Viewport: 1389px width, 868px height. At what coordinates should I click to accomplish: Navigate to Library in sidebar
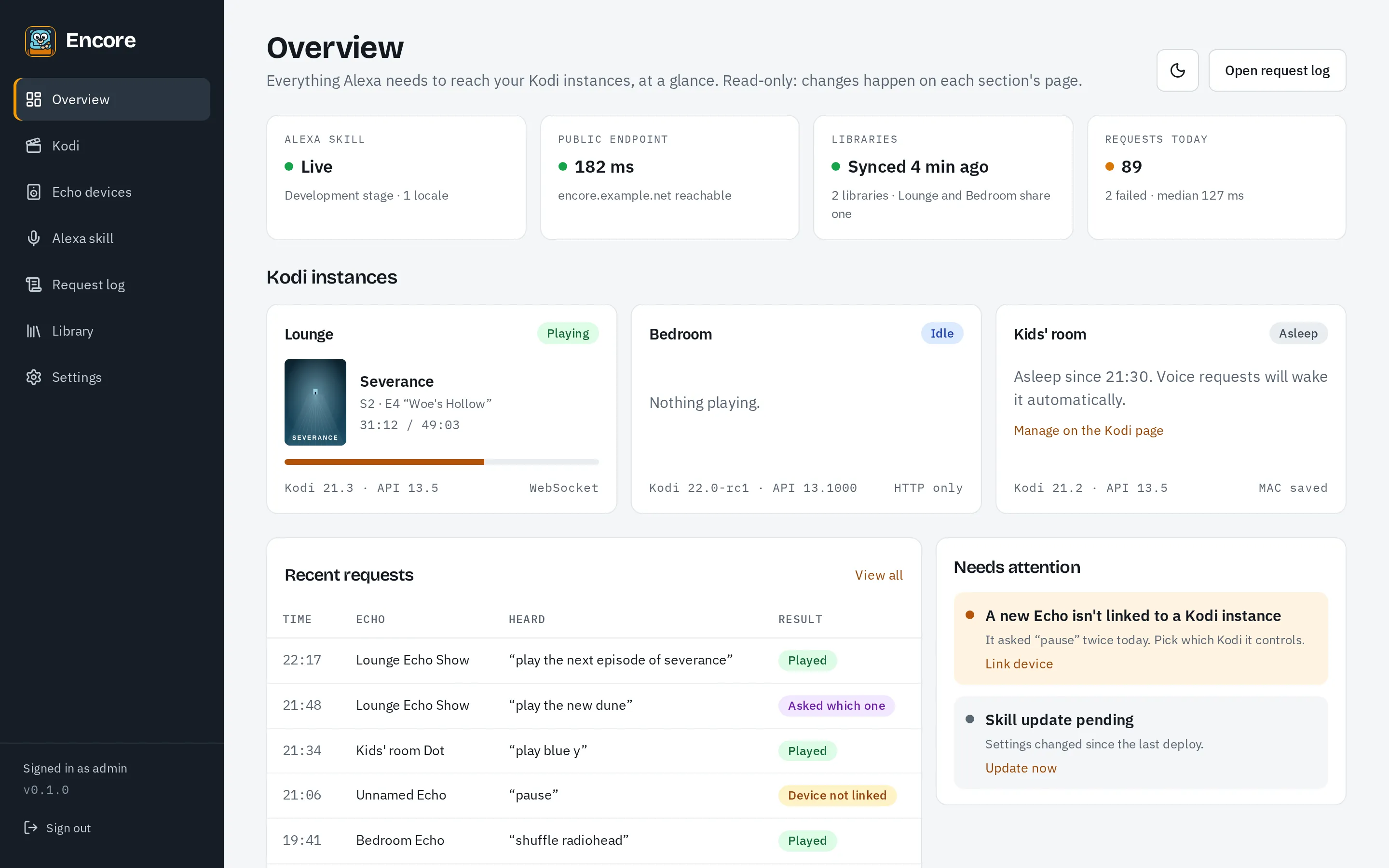[112, 331]
